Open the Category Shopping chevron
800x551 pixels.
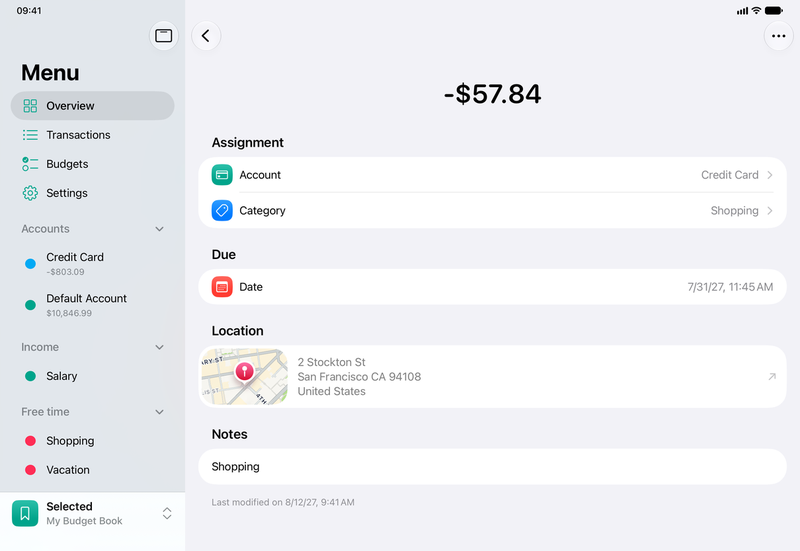(x=769, y=210)
